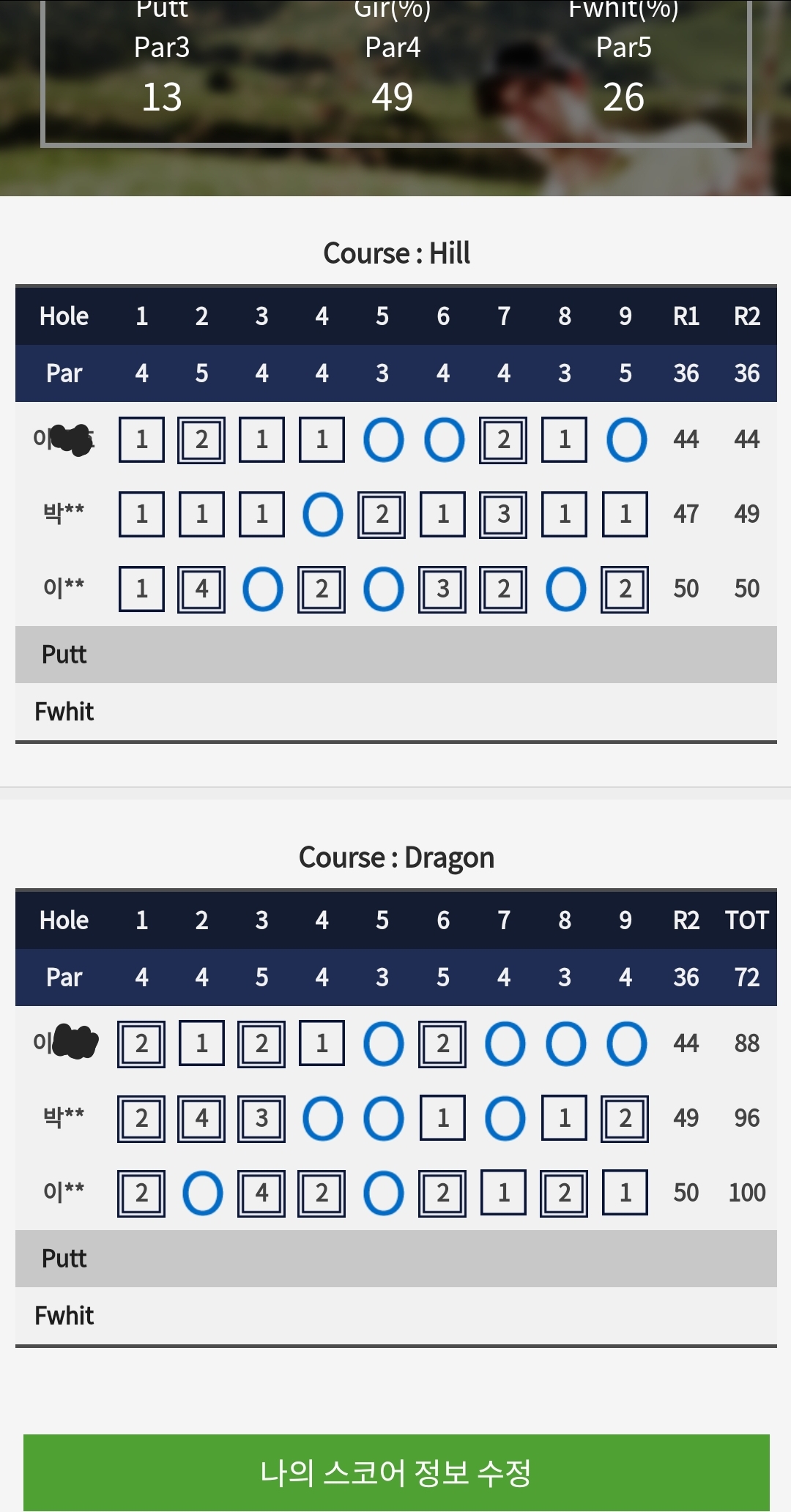Tap the TOT column header in Dragon table
This screenshot has width=791, height=1512.
click(x=746, y=920)
